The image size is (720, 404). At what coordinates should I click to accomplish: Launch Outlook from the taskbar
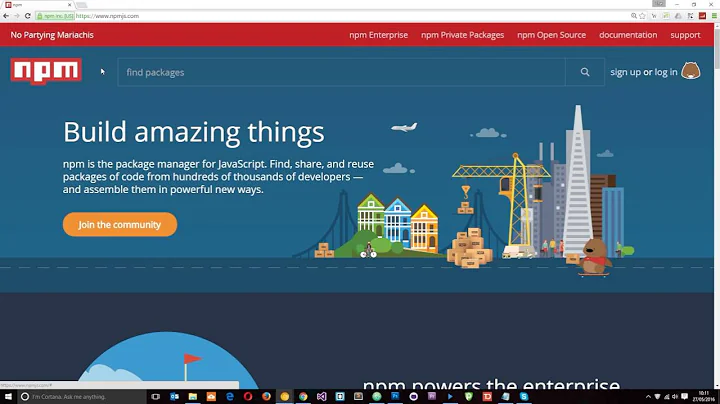[174, 397]
